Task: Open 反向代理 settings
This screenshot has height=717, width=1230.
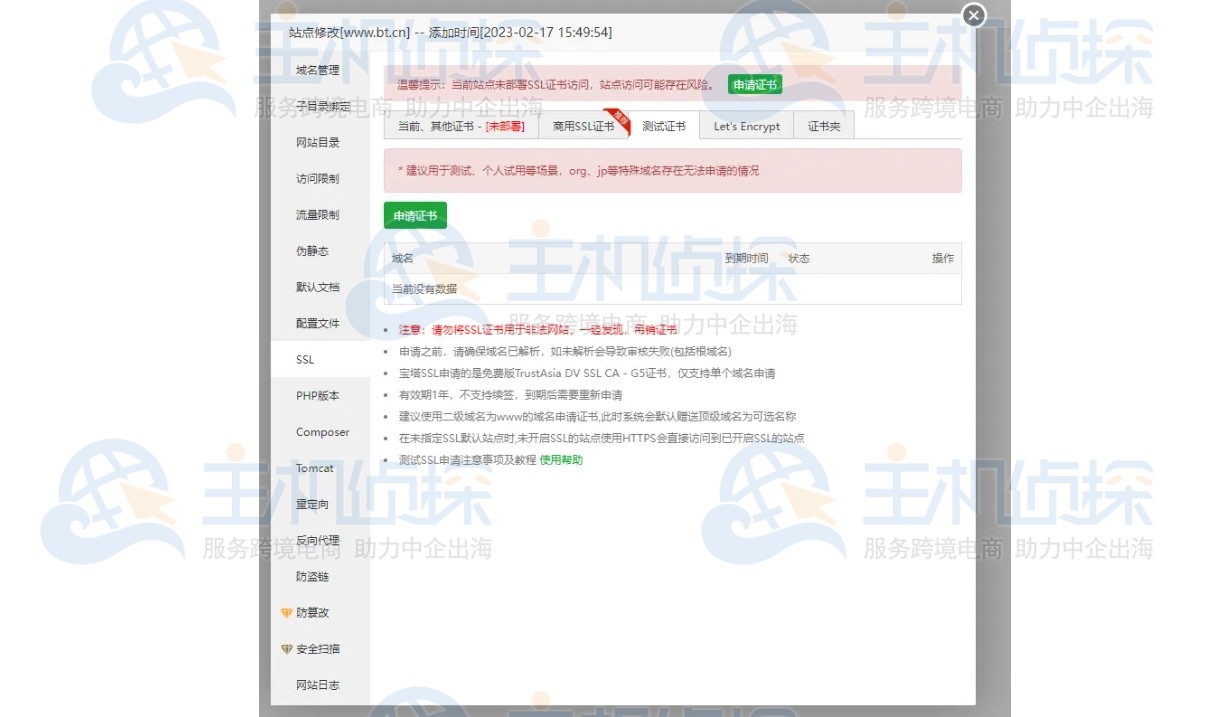Action: click(x=322, y=540)
